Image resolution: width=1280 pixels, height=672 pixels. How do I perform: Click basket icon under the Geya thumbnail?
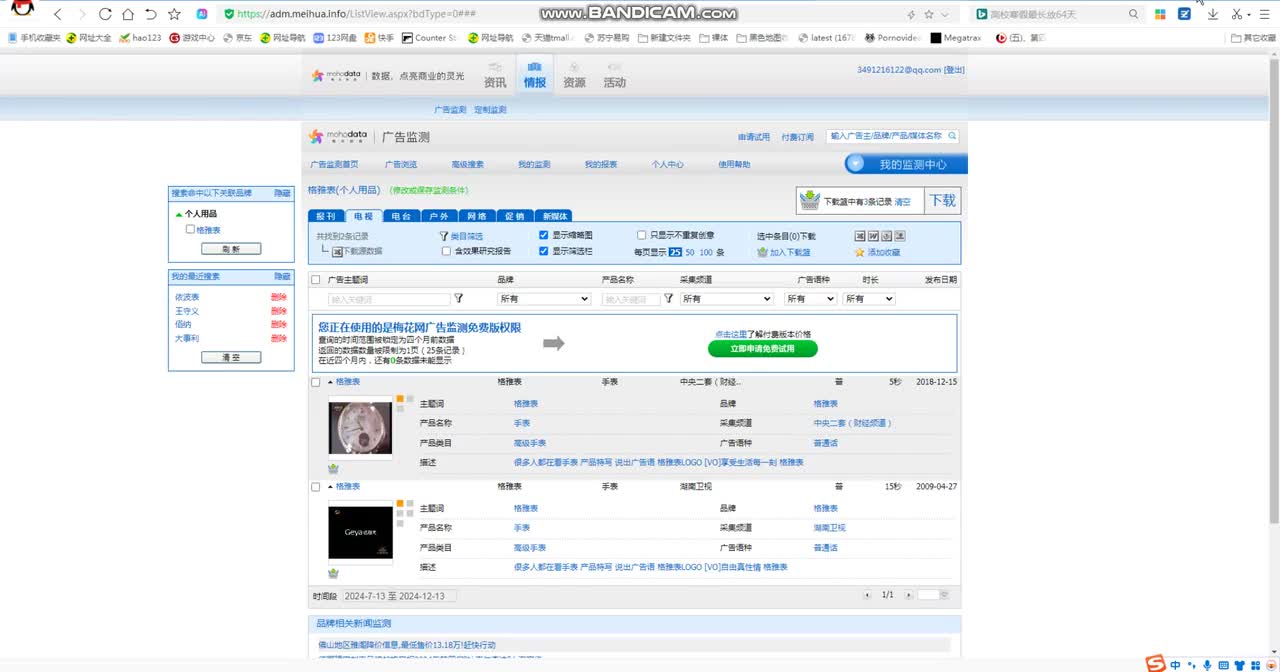tap(333, 573)
